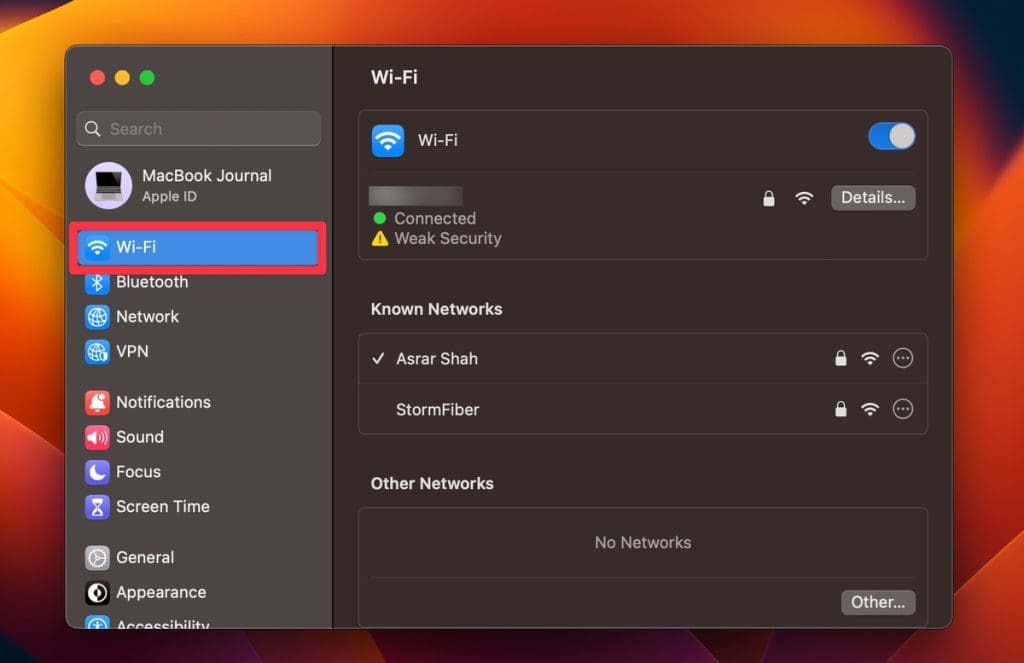Click the Weak Security warning icon
Viewport: 1024px width, 663px height.
coord(379,239)
